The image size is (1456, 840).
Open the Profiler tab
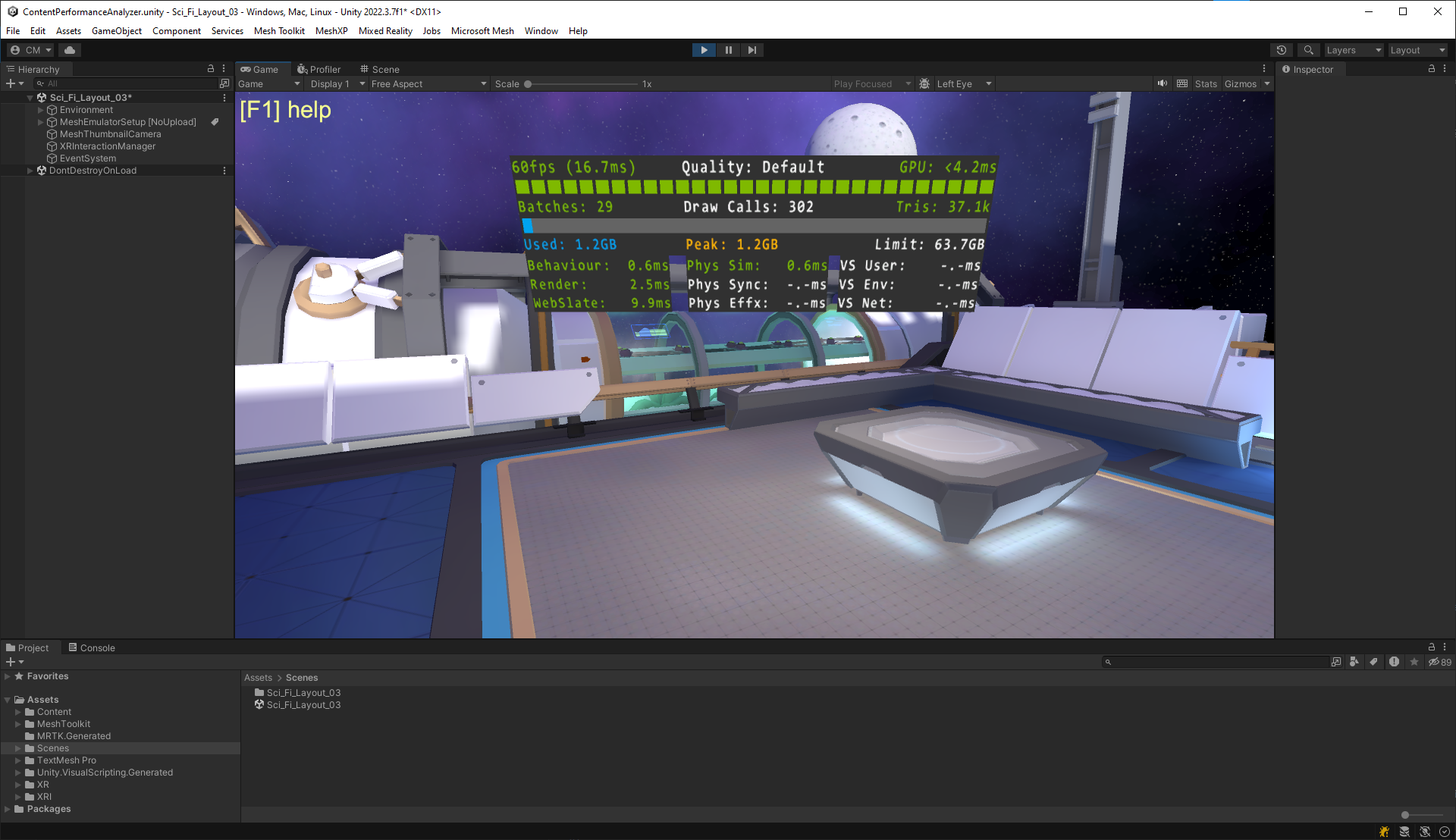pos(319,68)
